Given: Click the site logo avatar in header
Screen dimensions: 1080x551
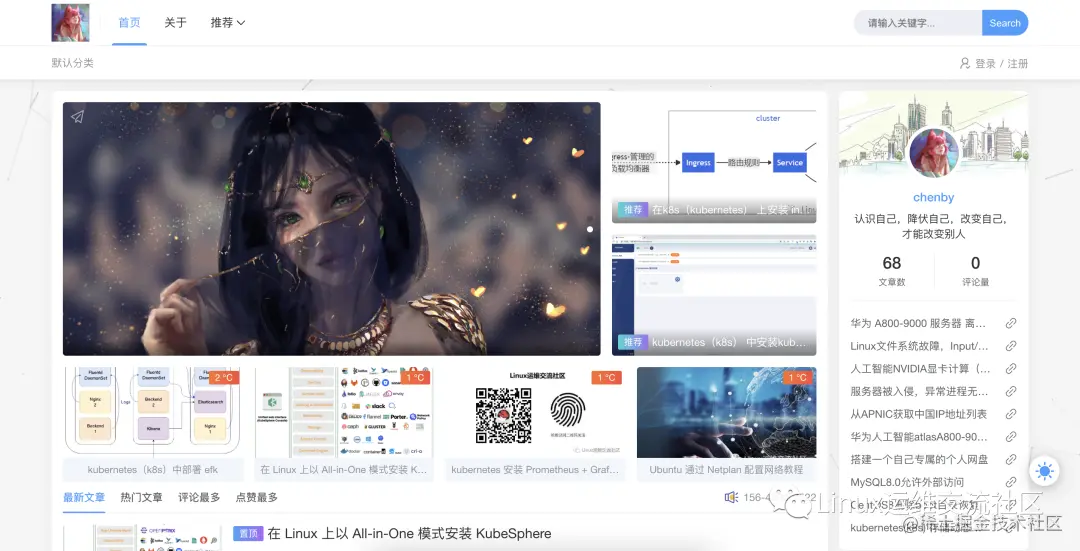Looking at the screenshot, I should 70,23.
